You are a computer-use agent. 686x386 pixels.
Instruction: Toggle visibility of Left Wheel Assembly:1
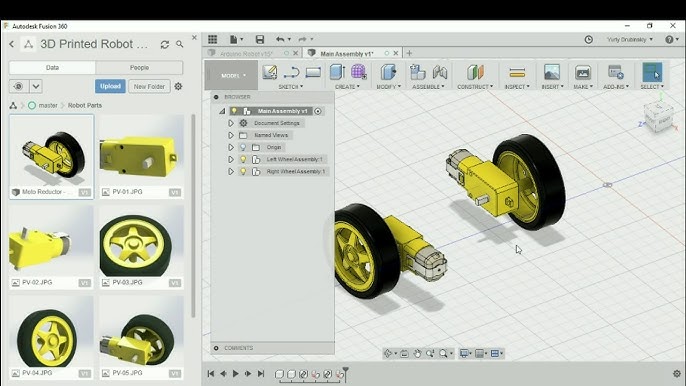click(243, 159)
